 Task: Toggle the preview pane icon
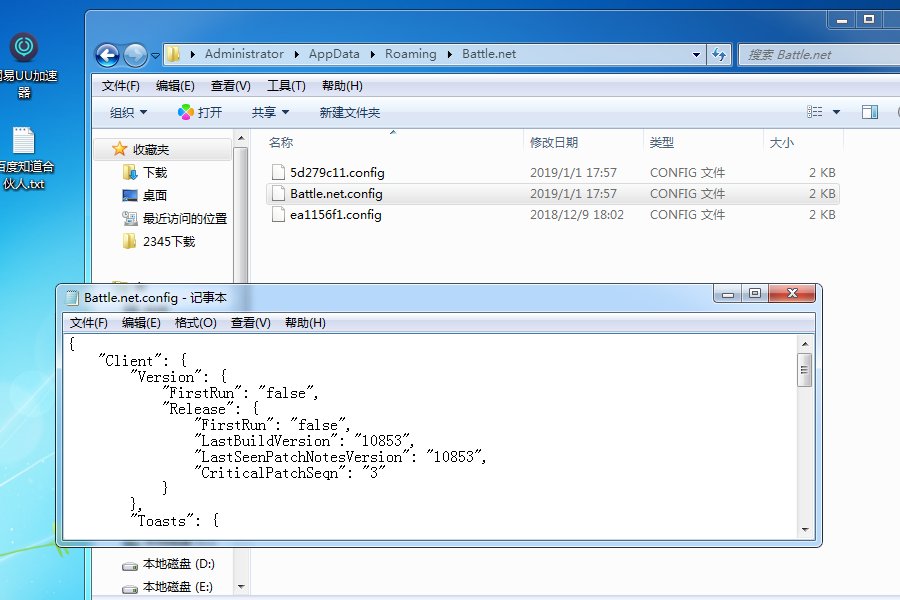(869, 112)
